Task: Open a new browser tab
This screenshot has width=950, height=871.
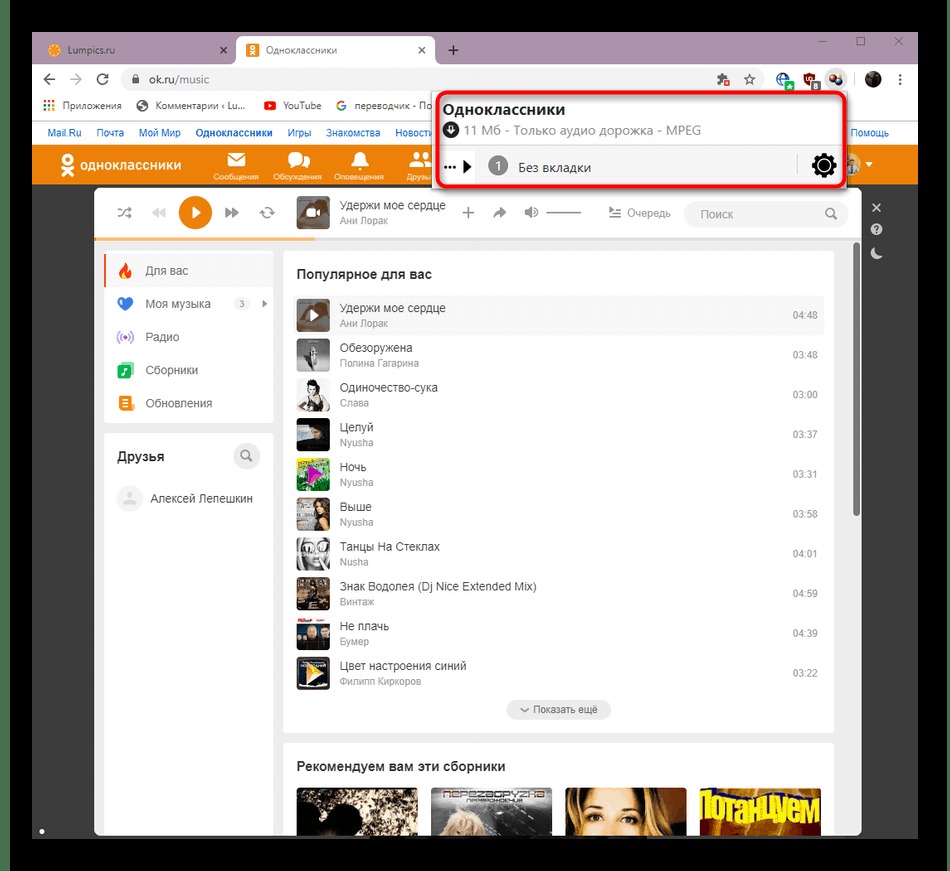Action: click(453, 50)
